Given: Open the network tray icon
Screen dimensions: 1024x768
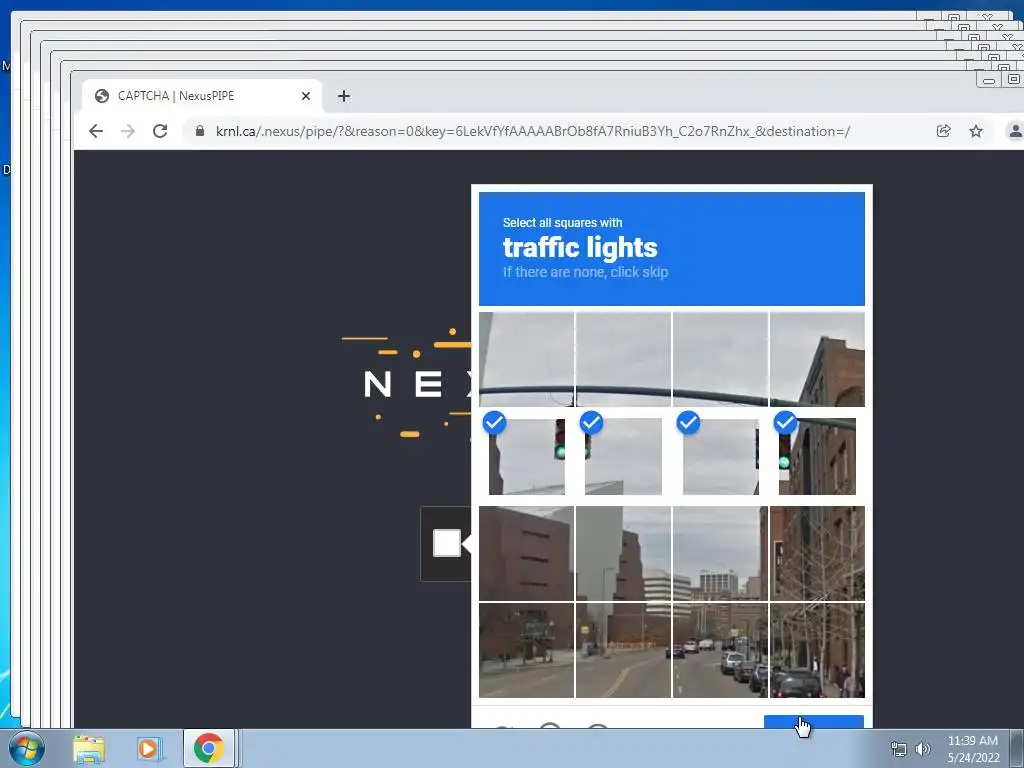Looking at the screenshot, I should pos(899,749).
